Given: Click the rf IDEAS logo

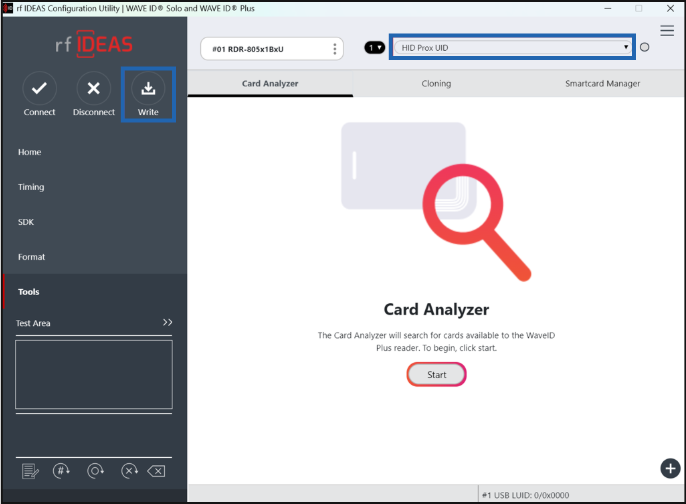Looking at the screenshot, I should coord(94,44).
